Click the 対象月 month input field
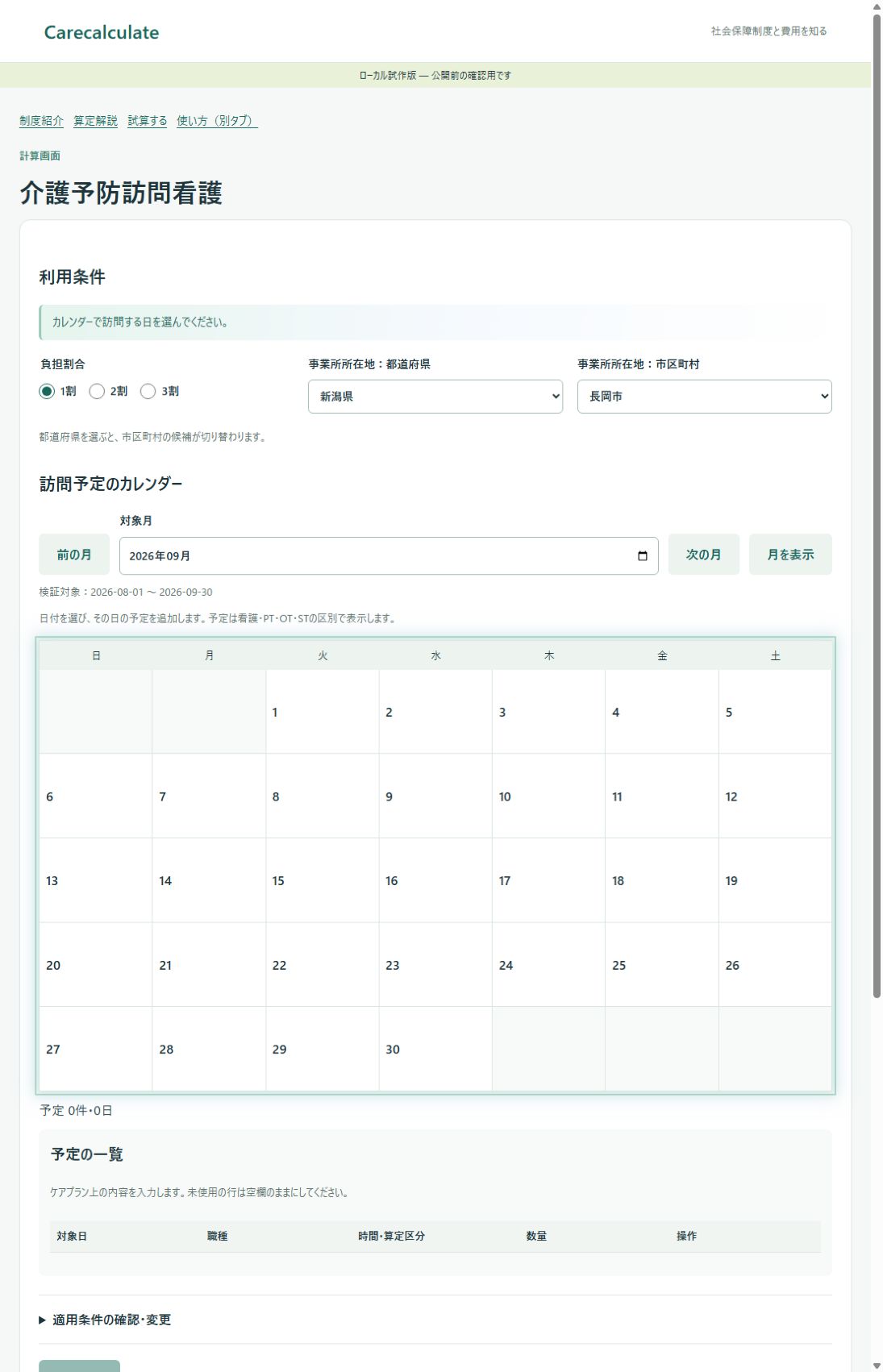This screenshot has height=1372, width=883. click(x=389, y=556)
